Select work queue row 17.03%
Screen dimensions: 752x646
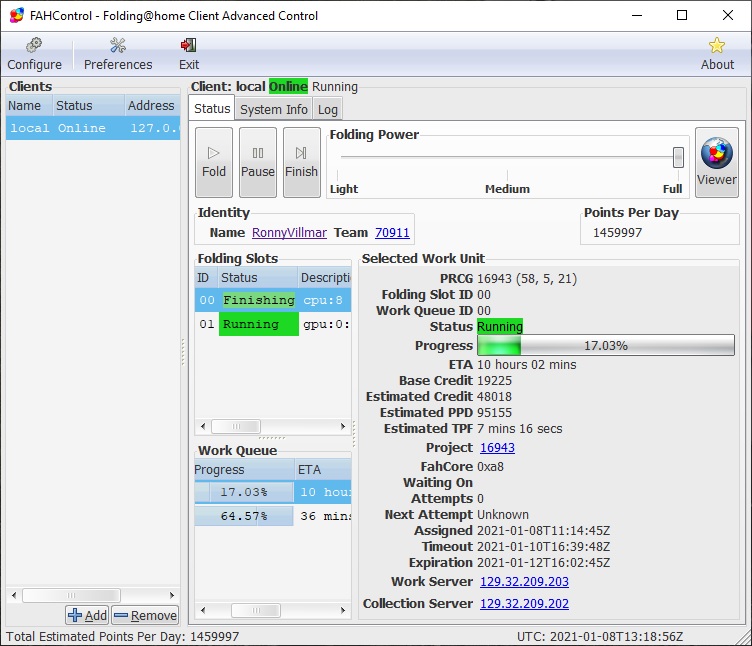(273, 492)
